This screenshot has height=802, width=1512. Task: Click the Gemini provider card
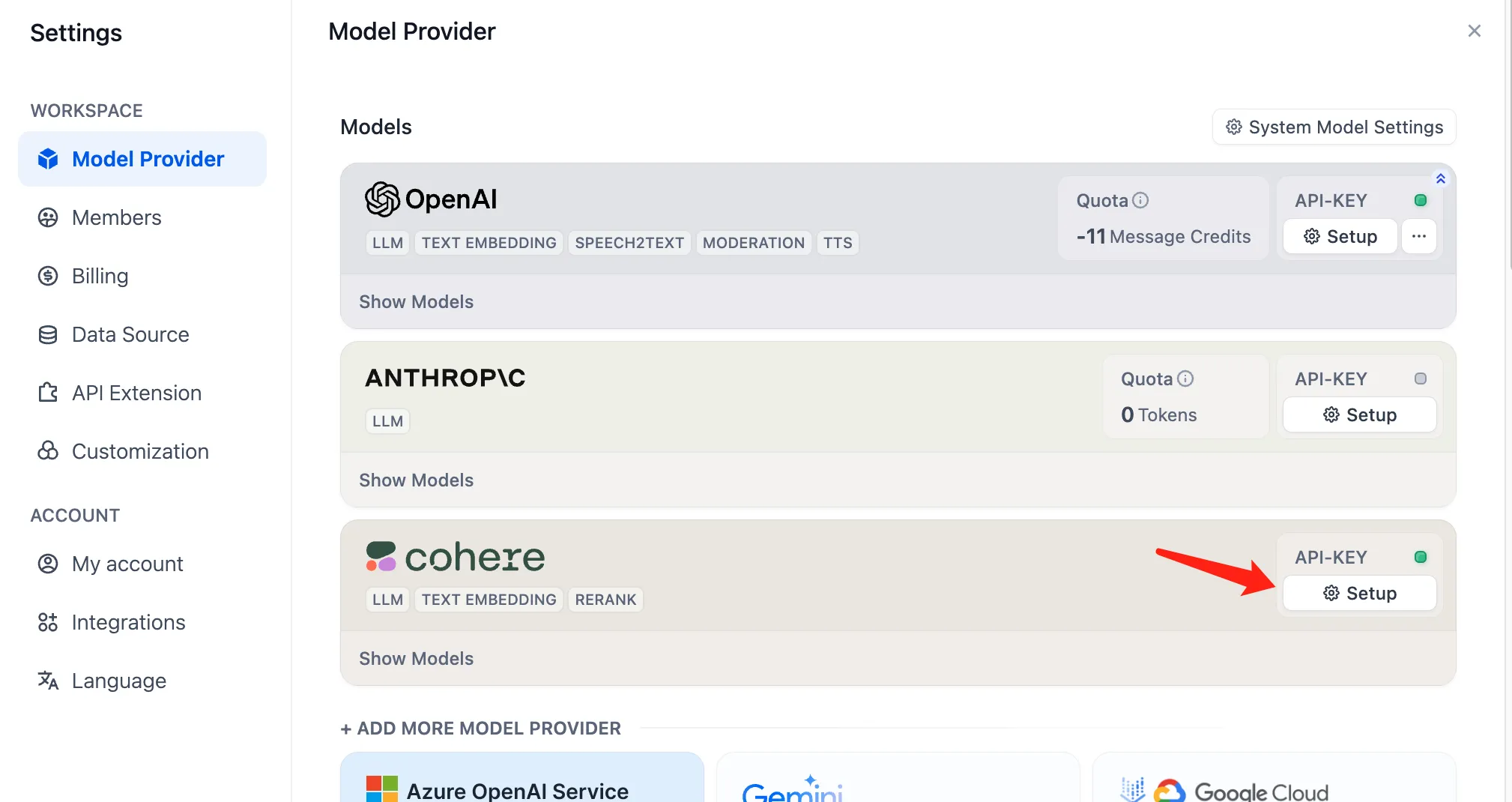tap(898, 780)
